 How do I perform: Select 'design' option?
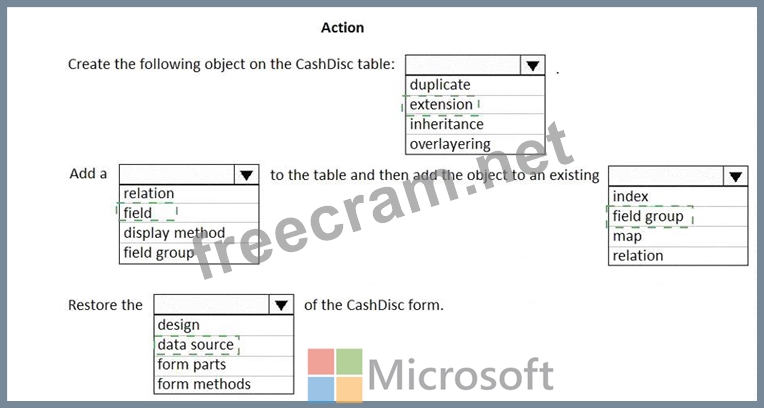(224, 325)
